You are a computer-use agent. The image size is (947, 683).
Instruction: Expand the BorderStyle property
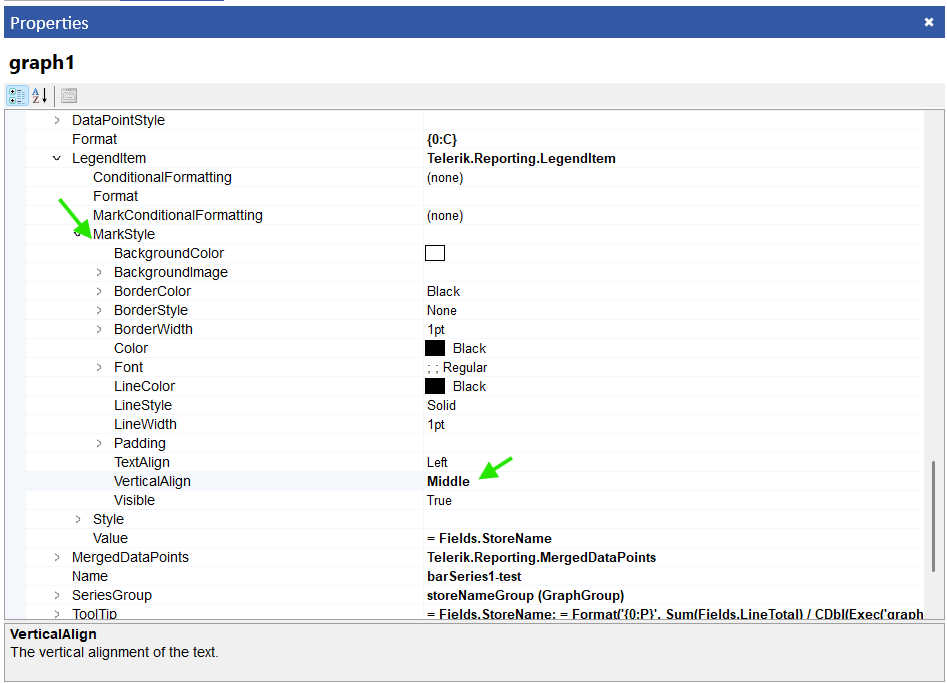pos(99,310)
